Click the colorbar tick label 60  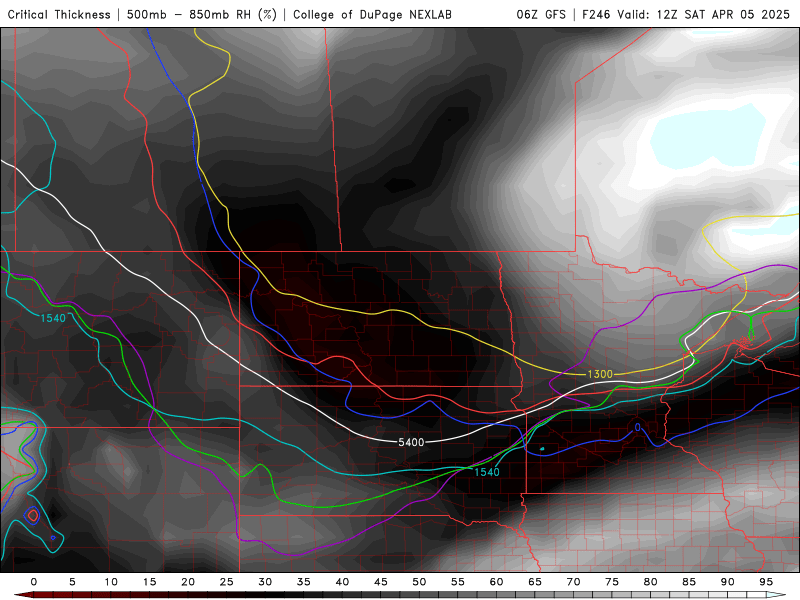[x=496, y=582]
